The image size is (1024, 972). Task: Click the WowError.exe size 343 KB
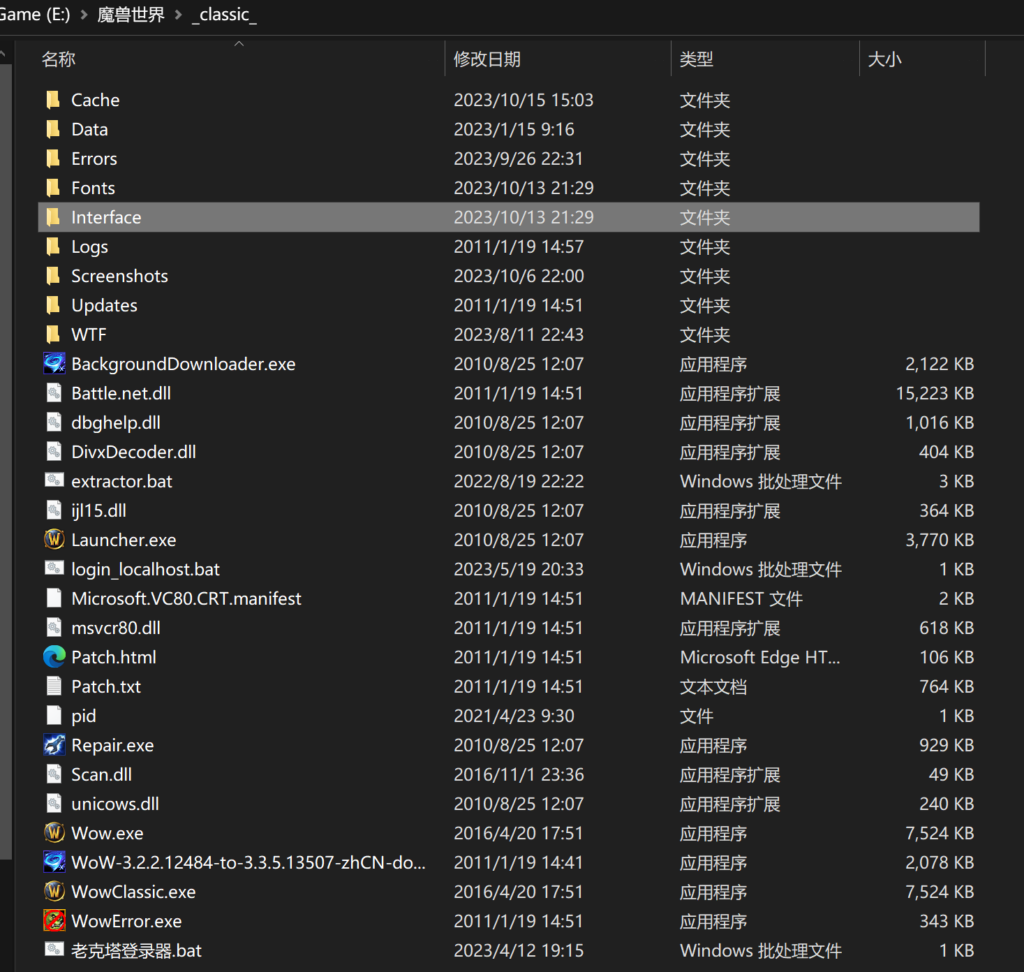(x=946, y=921)
